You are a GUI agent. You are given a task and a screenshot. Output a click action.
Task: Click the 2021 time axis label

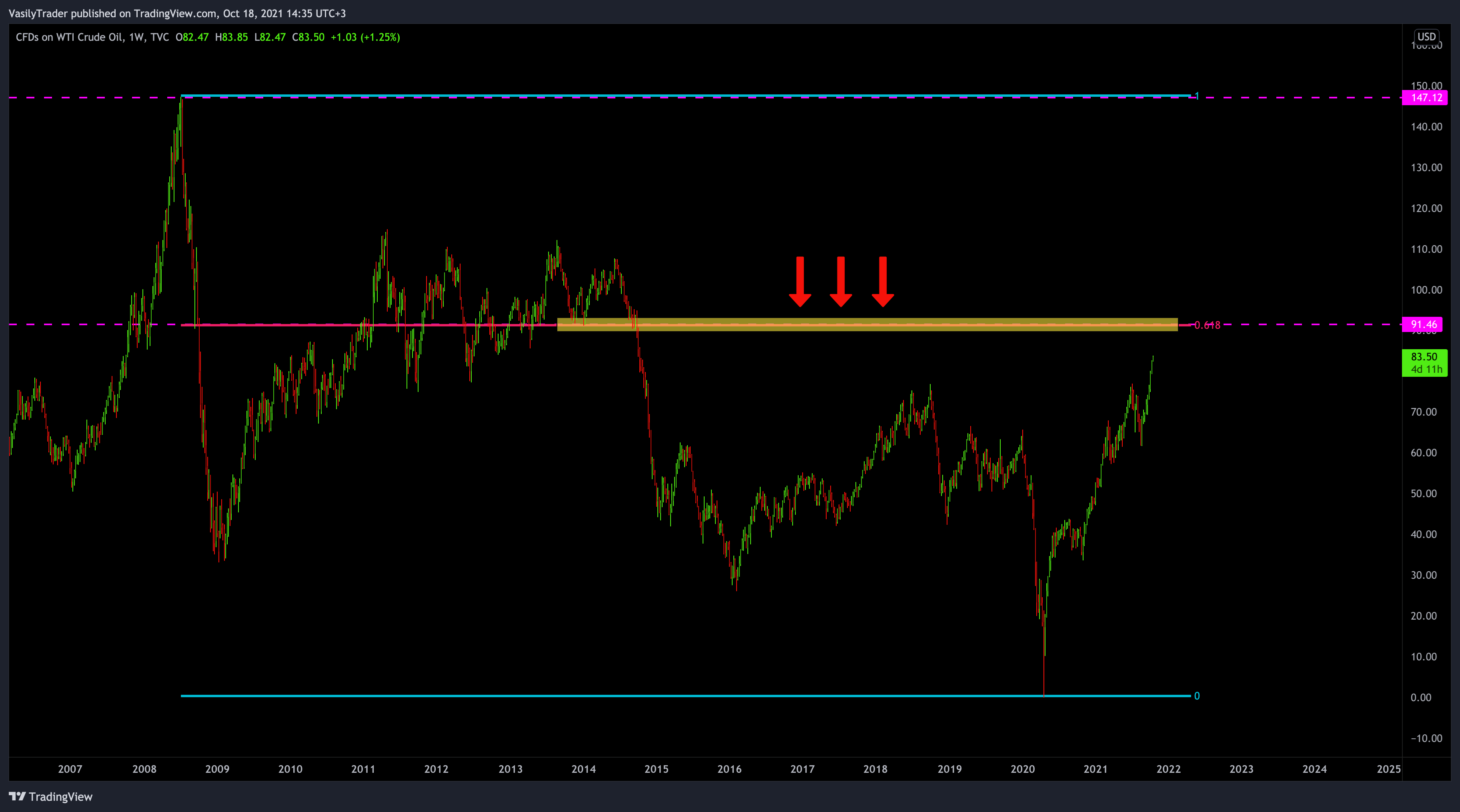point(1095,769)
